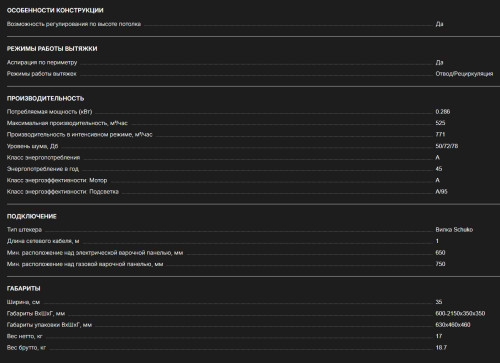Select the РЕЖИМЫ РАБОТЫ ВЫТЯЖКИ heading

52,49
